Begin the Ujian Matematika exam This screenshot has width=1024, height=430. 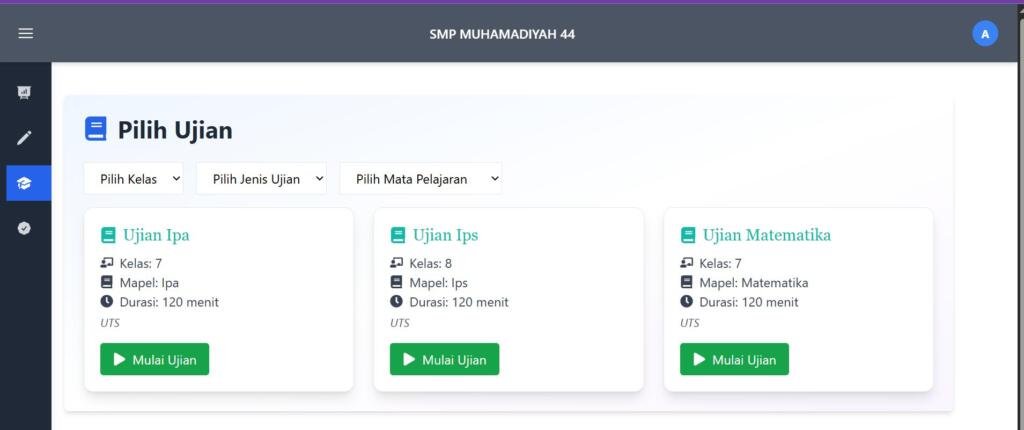(735, 360)
